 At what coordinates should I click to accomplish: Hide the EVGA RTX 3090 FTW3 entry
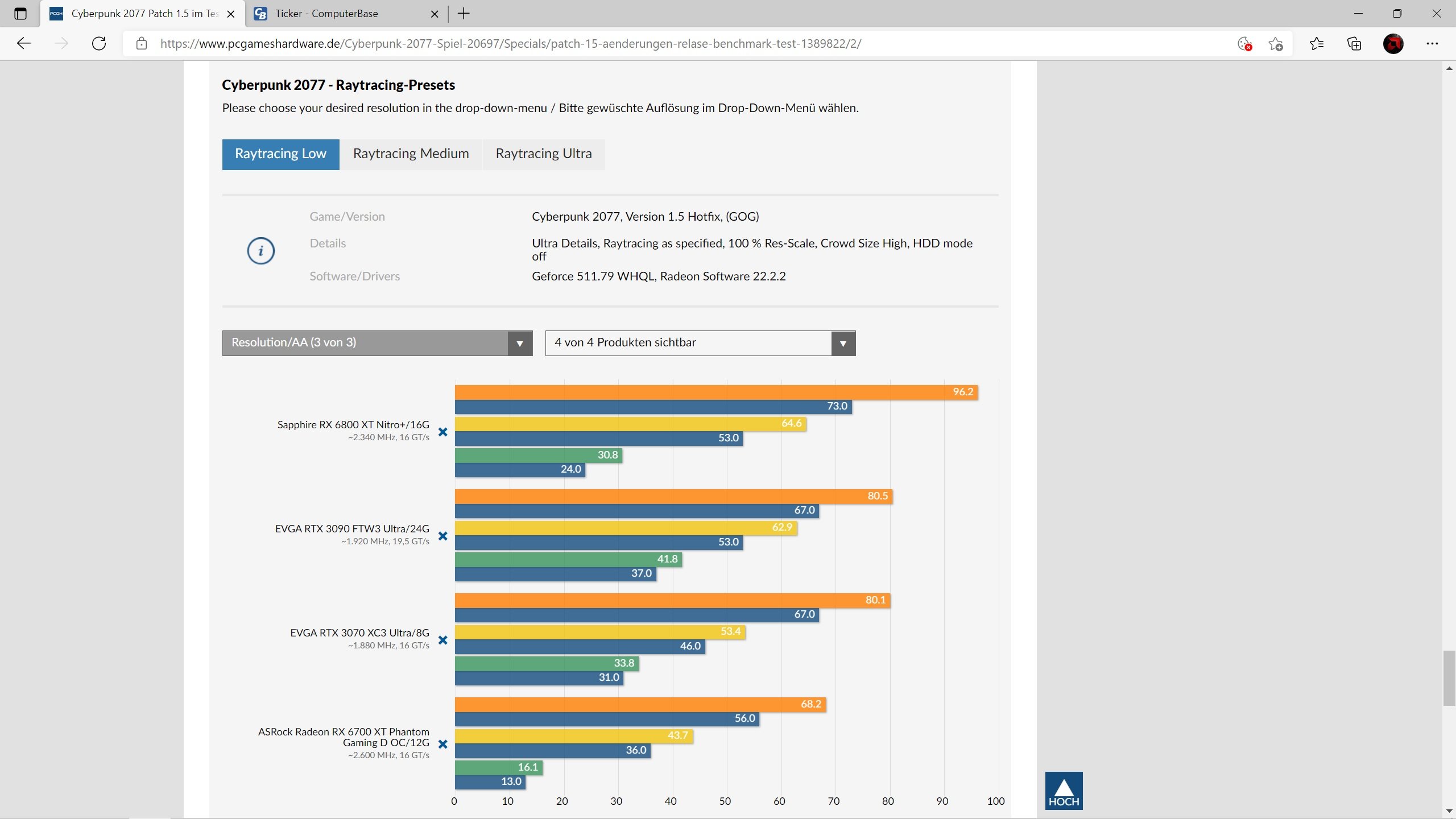443,536
